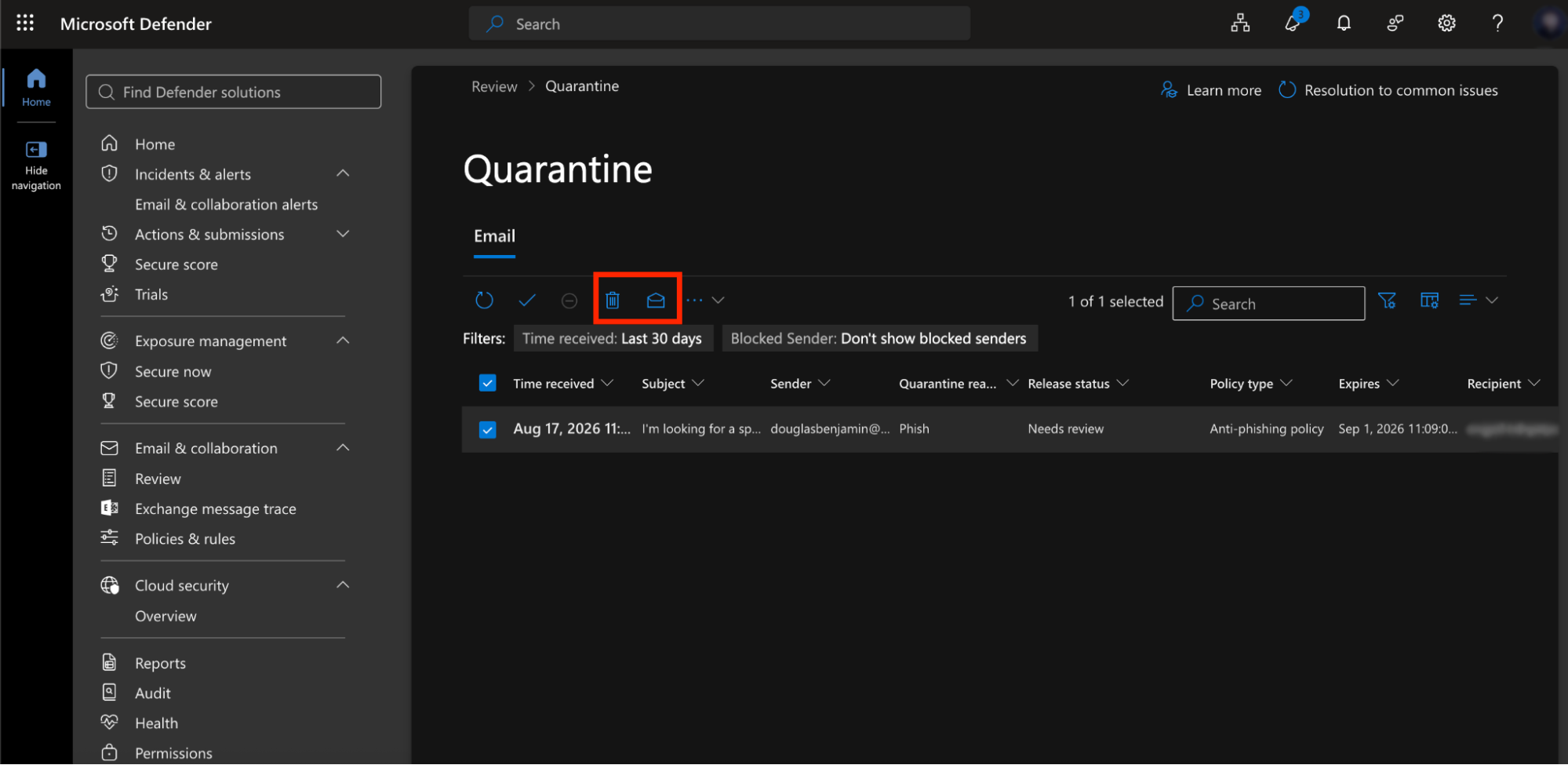Collapse the Cloud security section
The width and height of the screenshot is (1568, 765).
(x=343, y=585)
